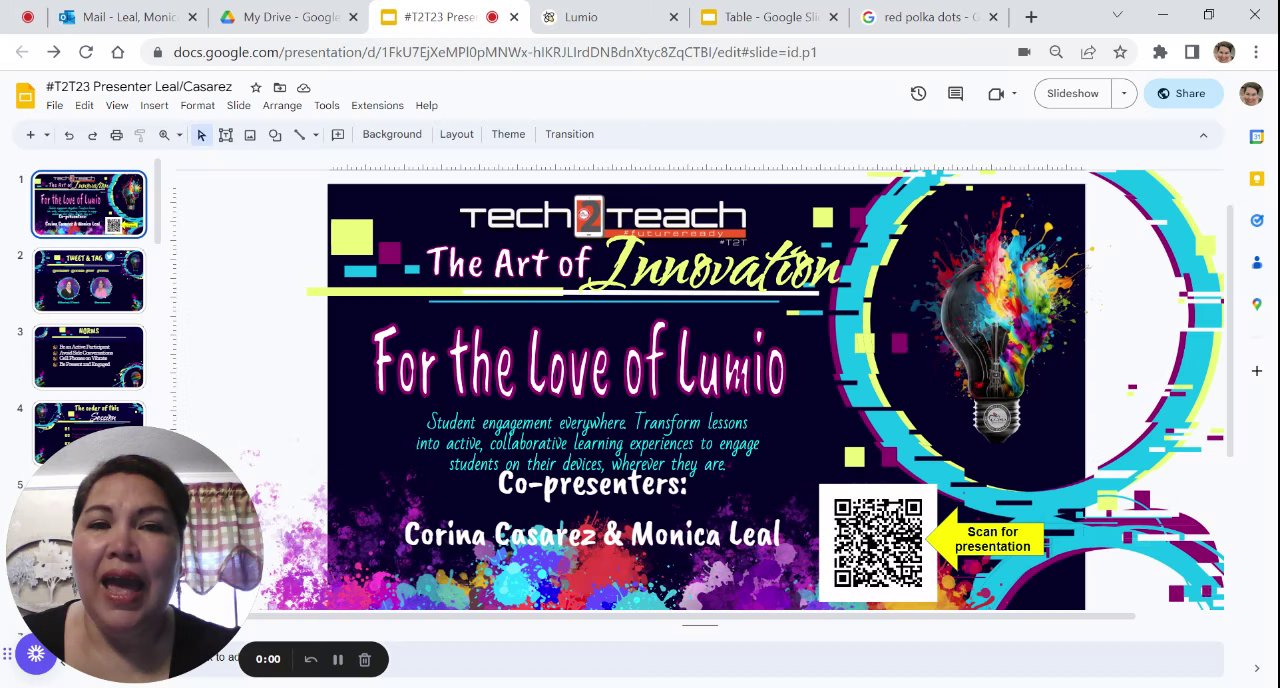
Task: Expand new slide layout dropdown arrow
Action: point(46,135)
